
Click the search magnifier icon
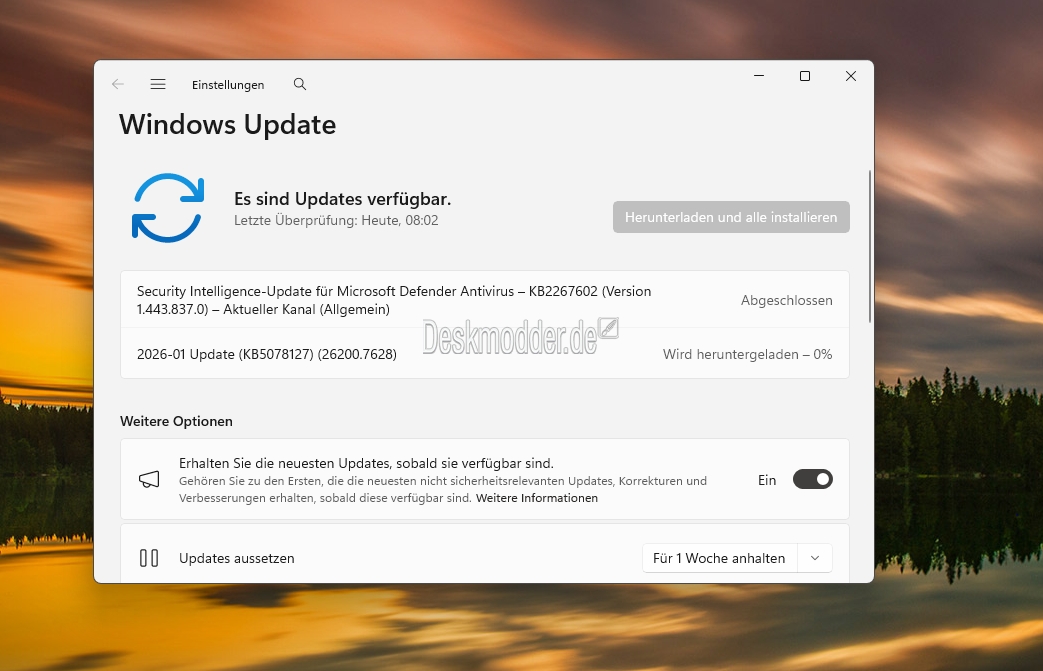point(300,85)
